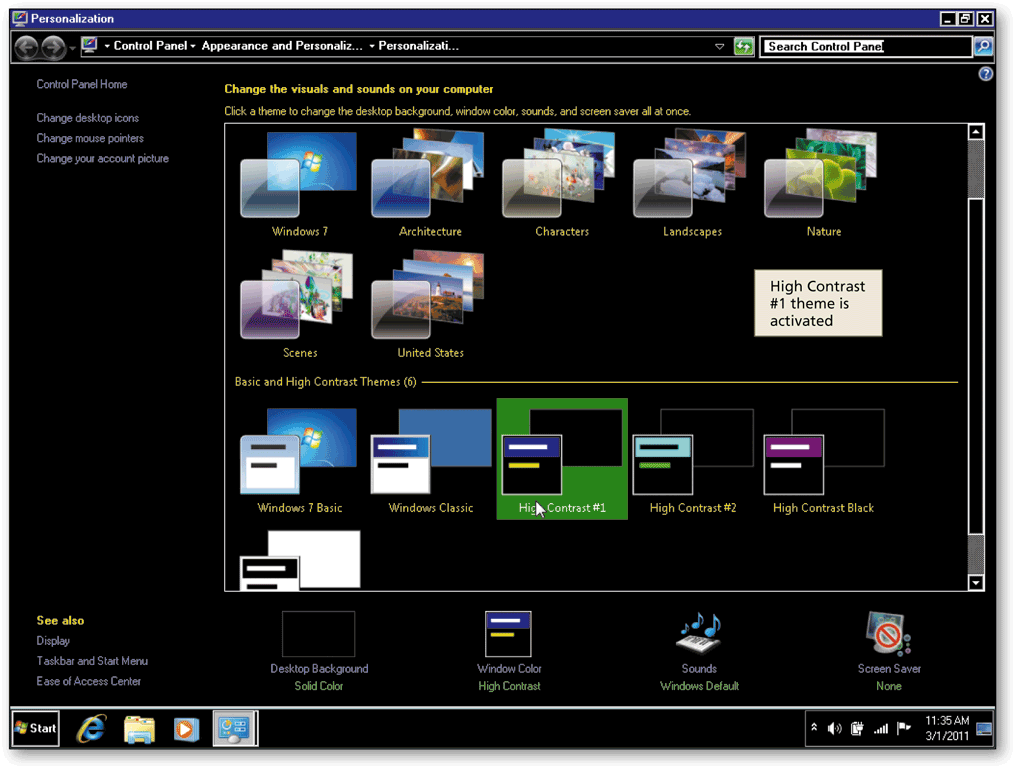Show hidden system tray icons
The width and height of the screenshot is (1015, 768).
click(x=814, y=728)
